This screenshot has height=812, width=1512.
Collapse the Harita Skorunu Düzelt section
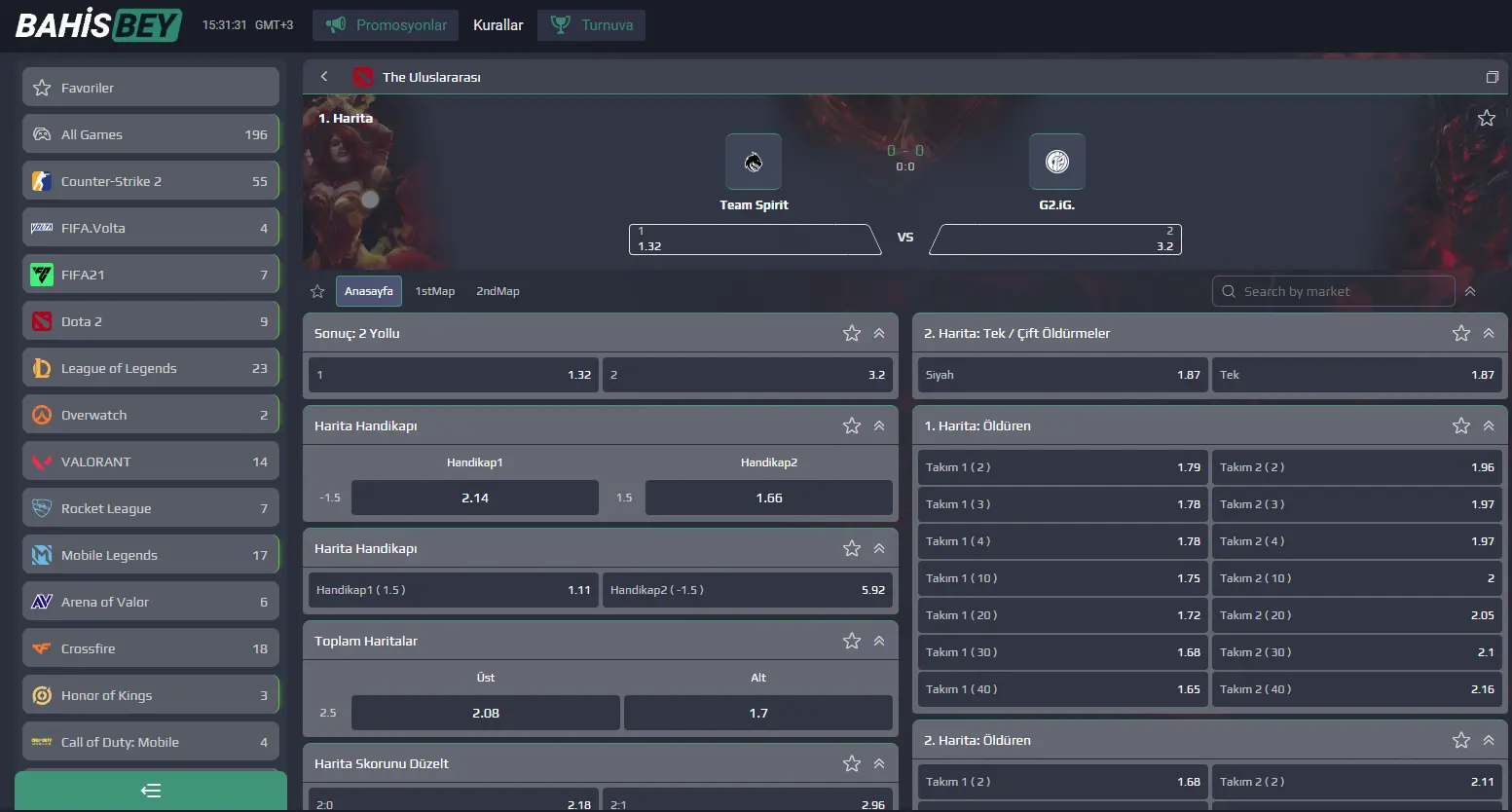point(879,763)
